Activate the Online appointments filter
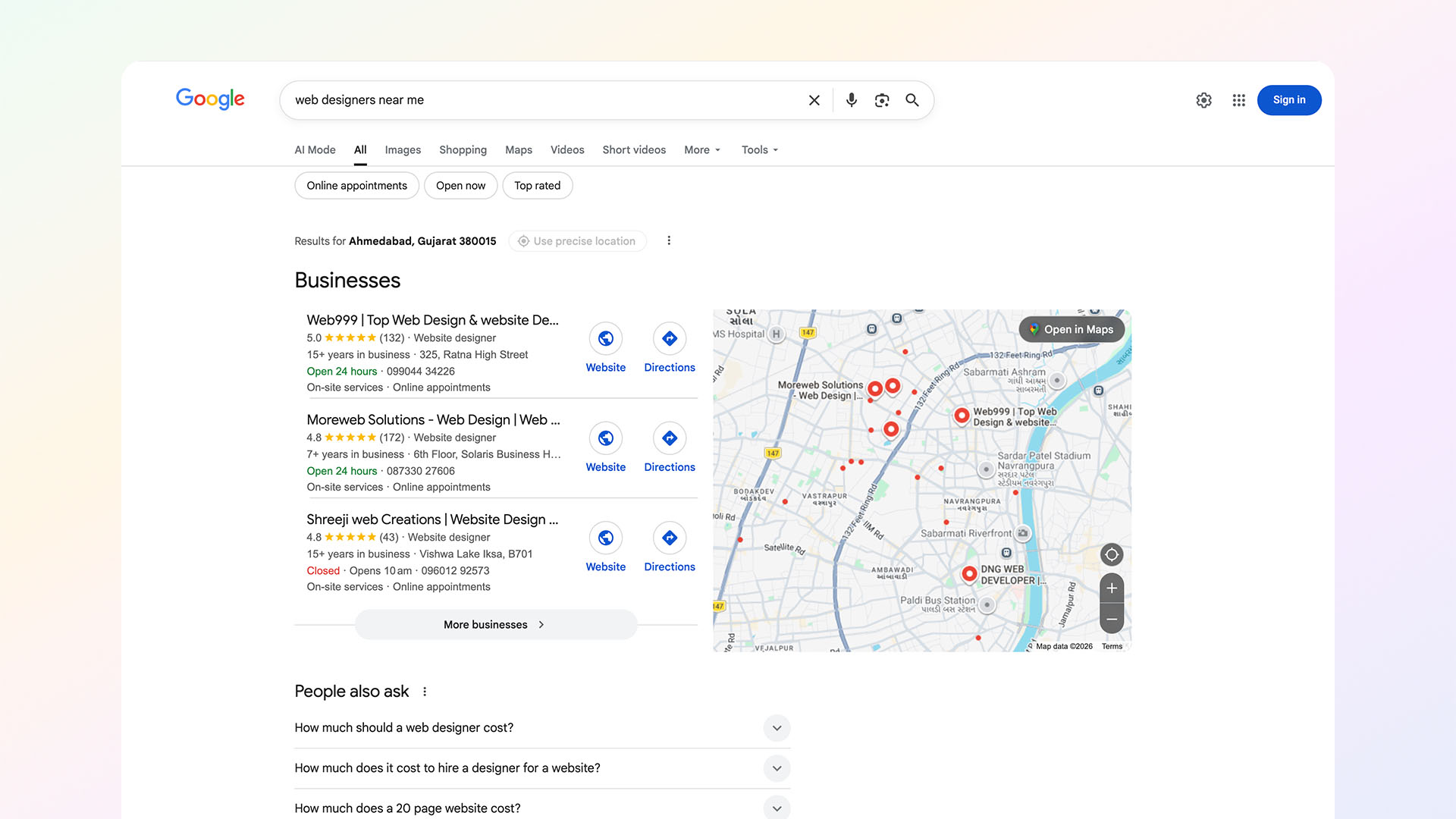 (356, 185)
